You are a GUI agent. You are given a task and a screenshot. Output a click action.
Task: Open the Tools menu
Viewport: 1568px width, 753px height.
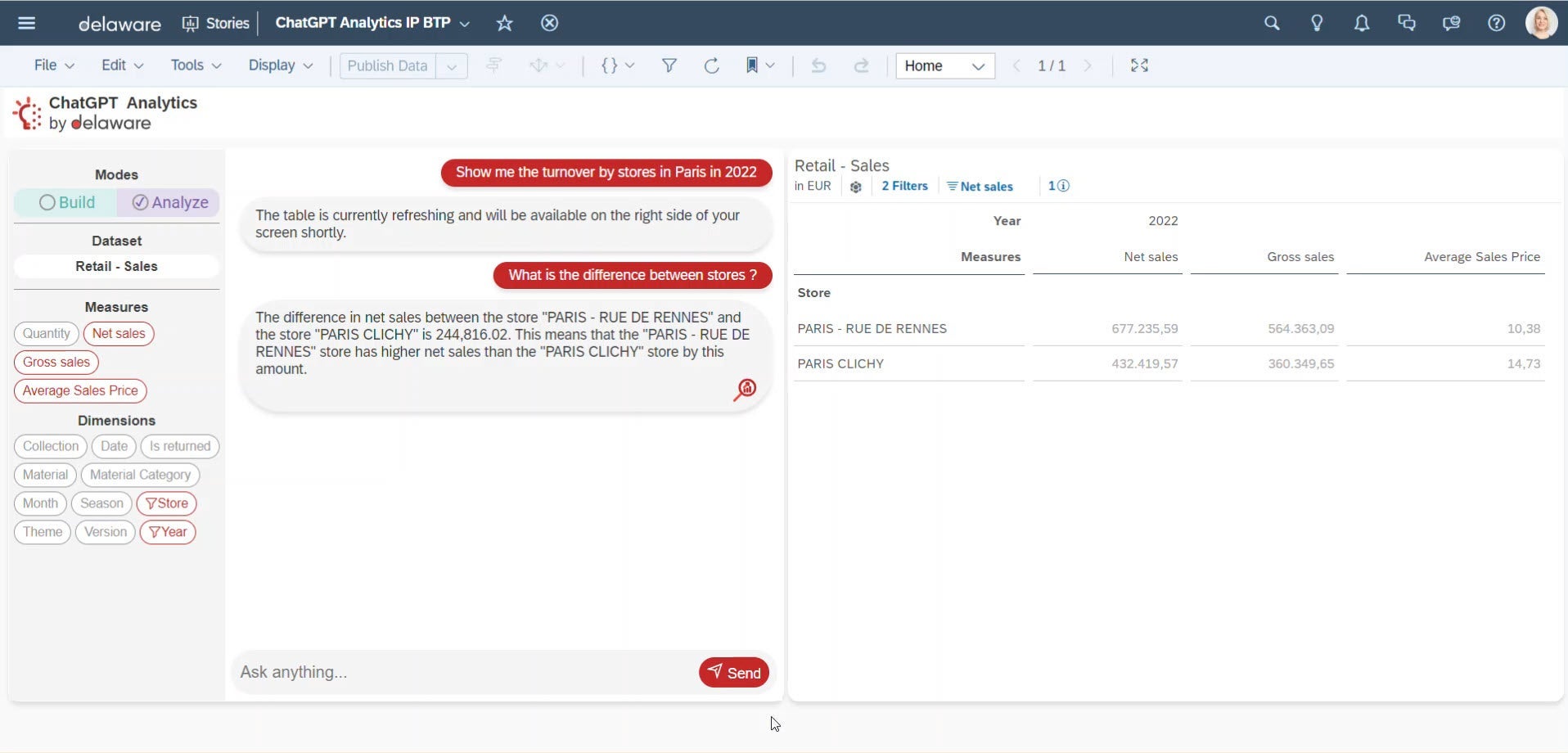196,65
